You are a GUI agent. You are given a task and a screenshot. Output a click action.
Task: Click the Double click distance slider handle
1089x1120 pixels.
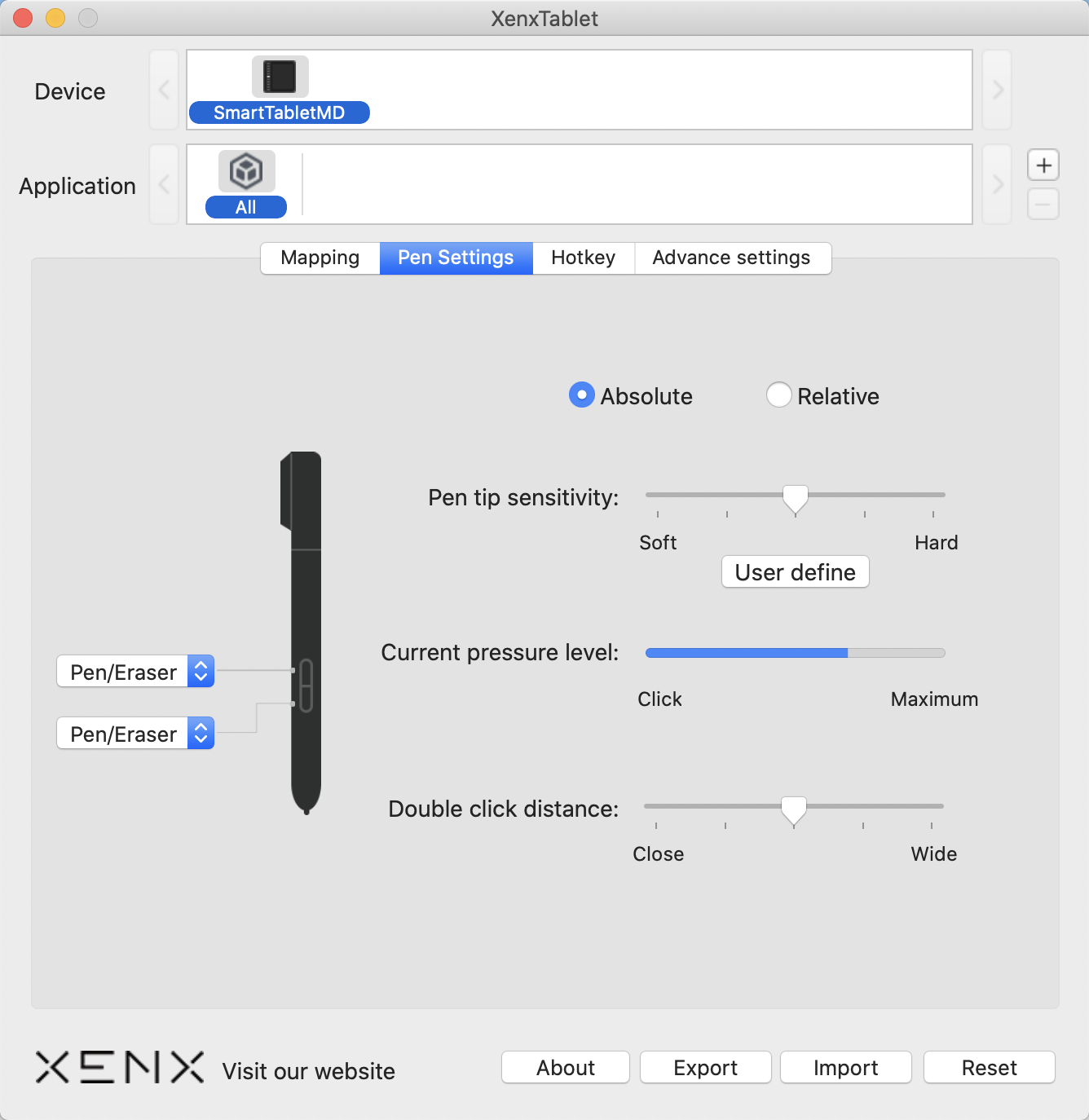pos(793,809)
